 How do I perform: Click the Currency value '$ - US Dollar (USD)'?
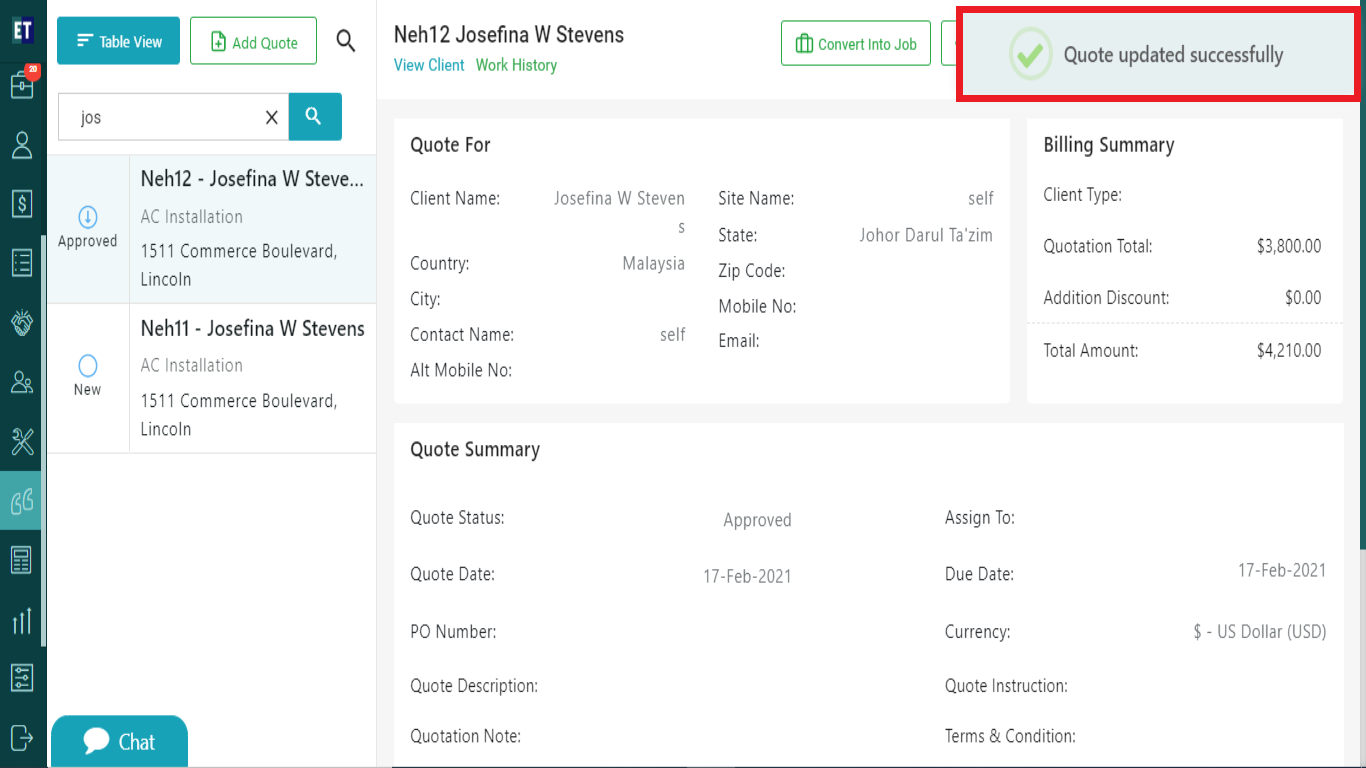(x=1260, y=632)
